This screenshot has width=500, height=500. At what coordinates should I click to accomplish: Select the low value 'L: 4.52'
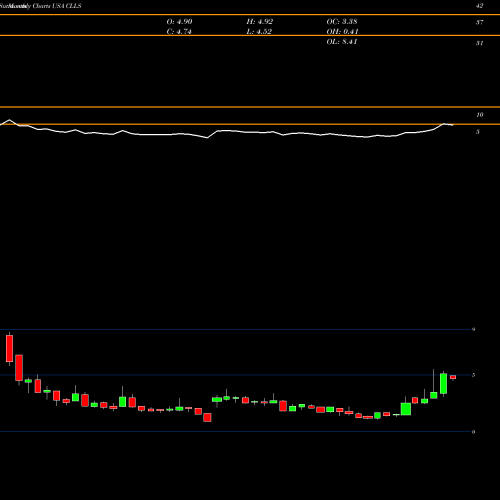(x=259, y=32)
